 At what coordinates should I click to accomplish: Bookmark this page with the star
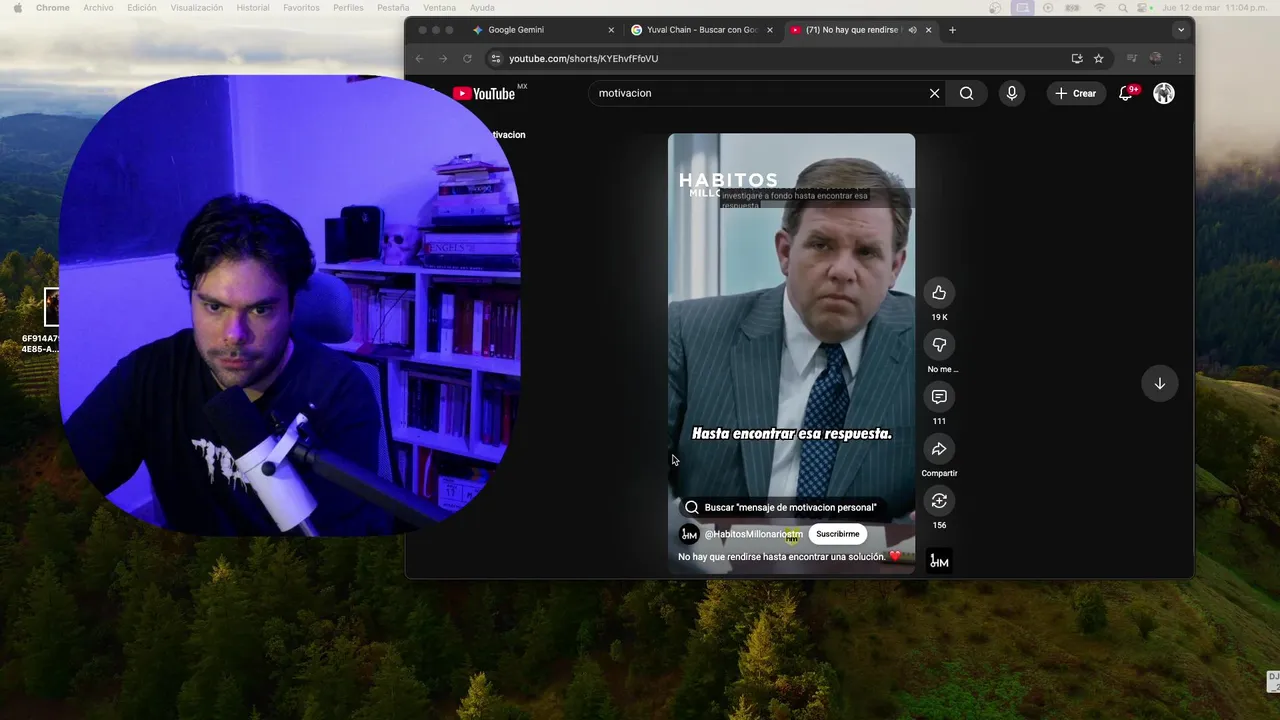point(1099,59)
